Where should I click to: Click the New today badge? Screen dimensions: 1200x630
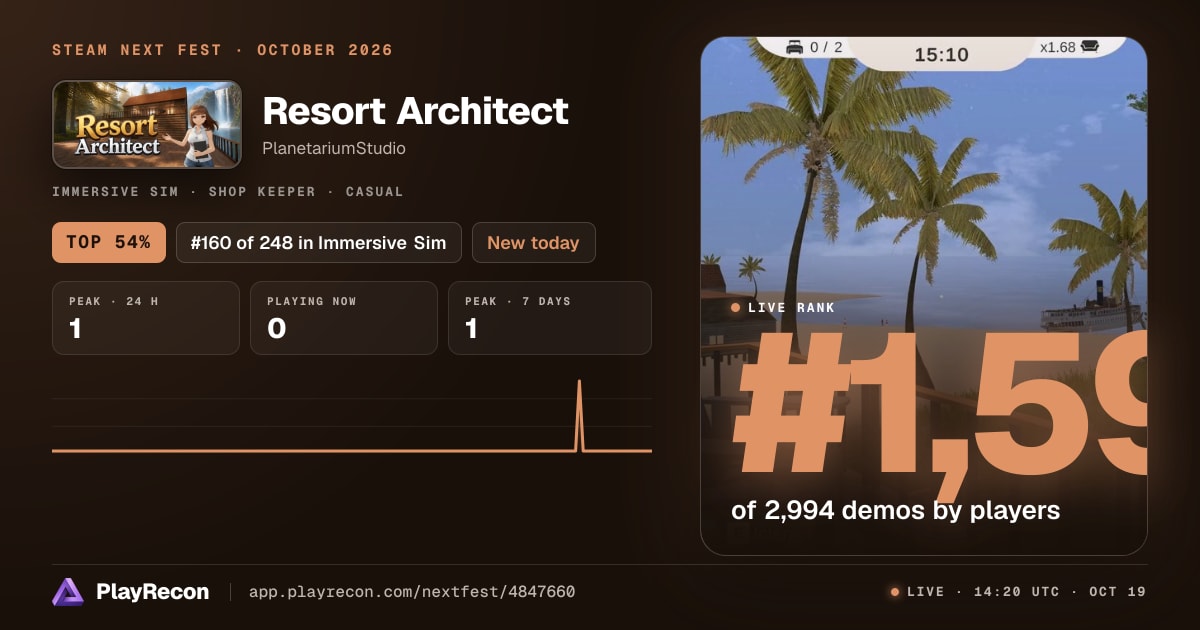coord(534,243)
